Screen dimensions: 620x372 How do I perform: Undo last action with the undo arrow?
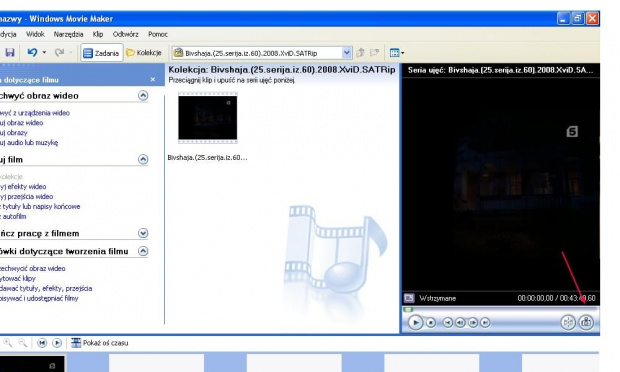pyautogui.click(x=32, y=52)
